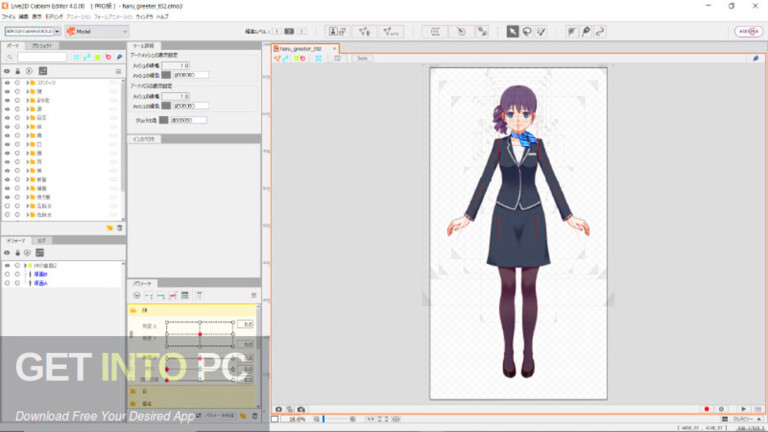Open the ヘルプ menu
Image resolution: width=768 pixels, height=432 pixels.
(x=162, y=17)
